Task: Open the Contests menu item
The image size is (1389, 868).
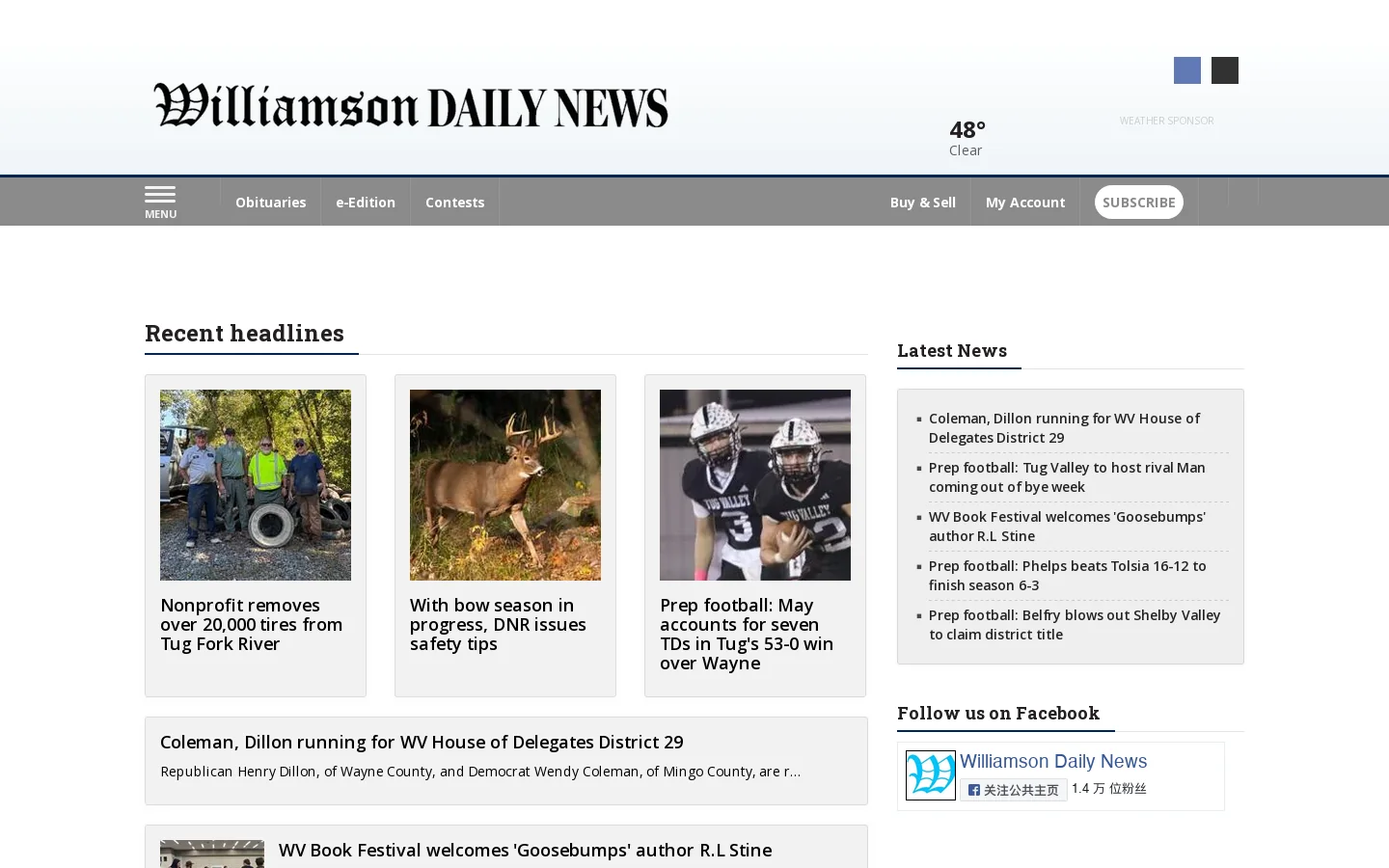Action: (454, 203)
